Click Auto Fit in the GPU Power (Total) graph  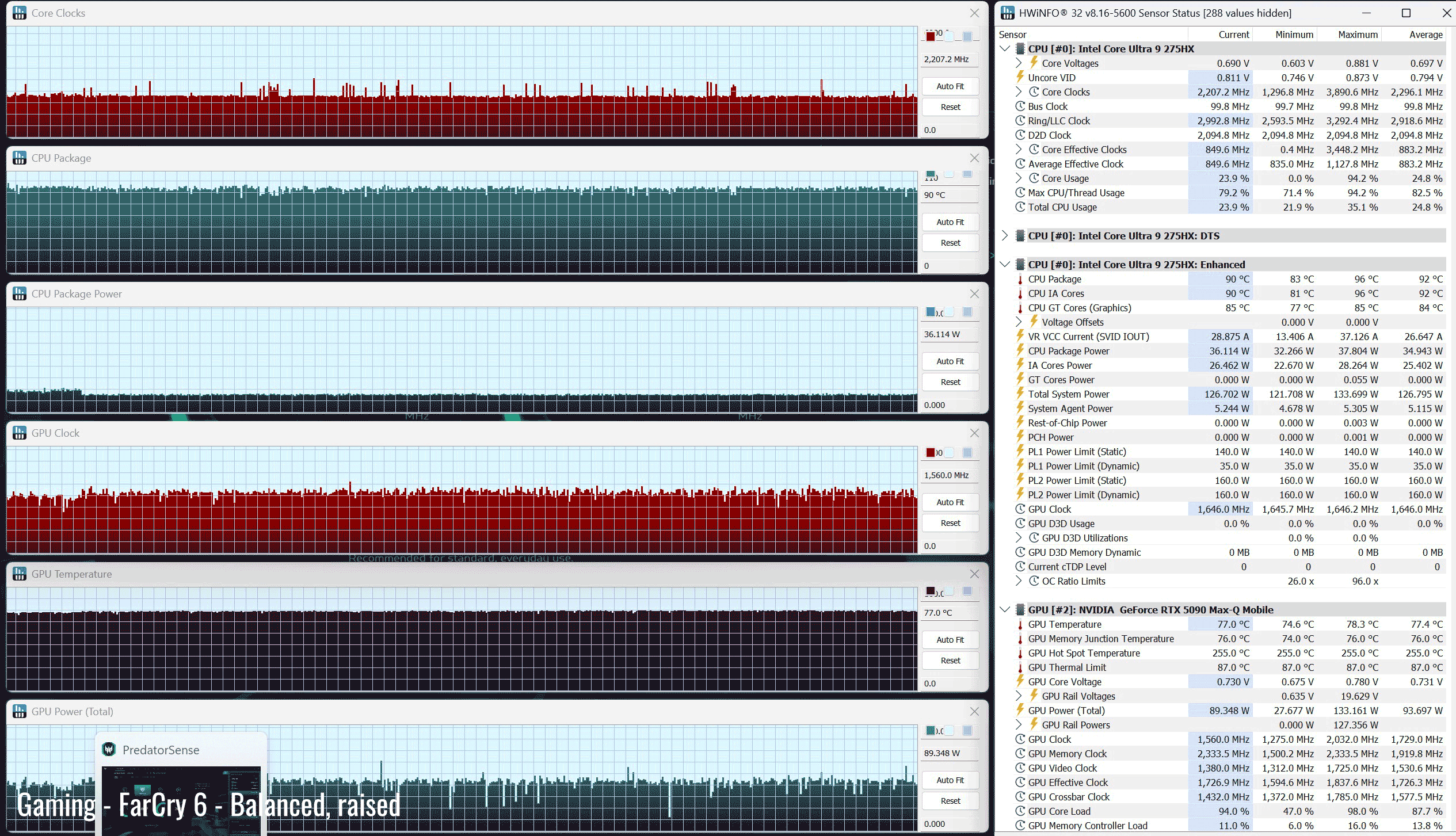tap(950, 780)
